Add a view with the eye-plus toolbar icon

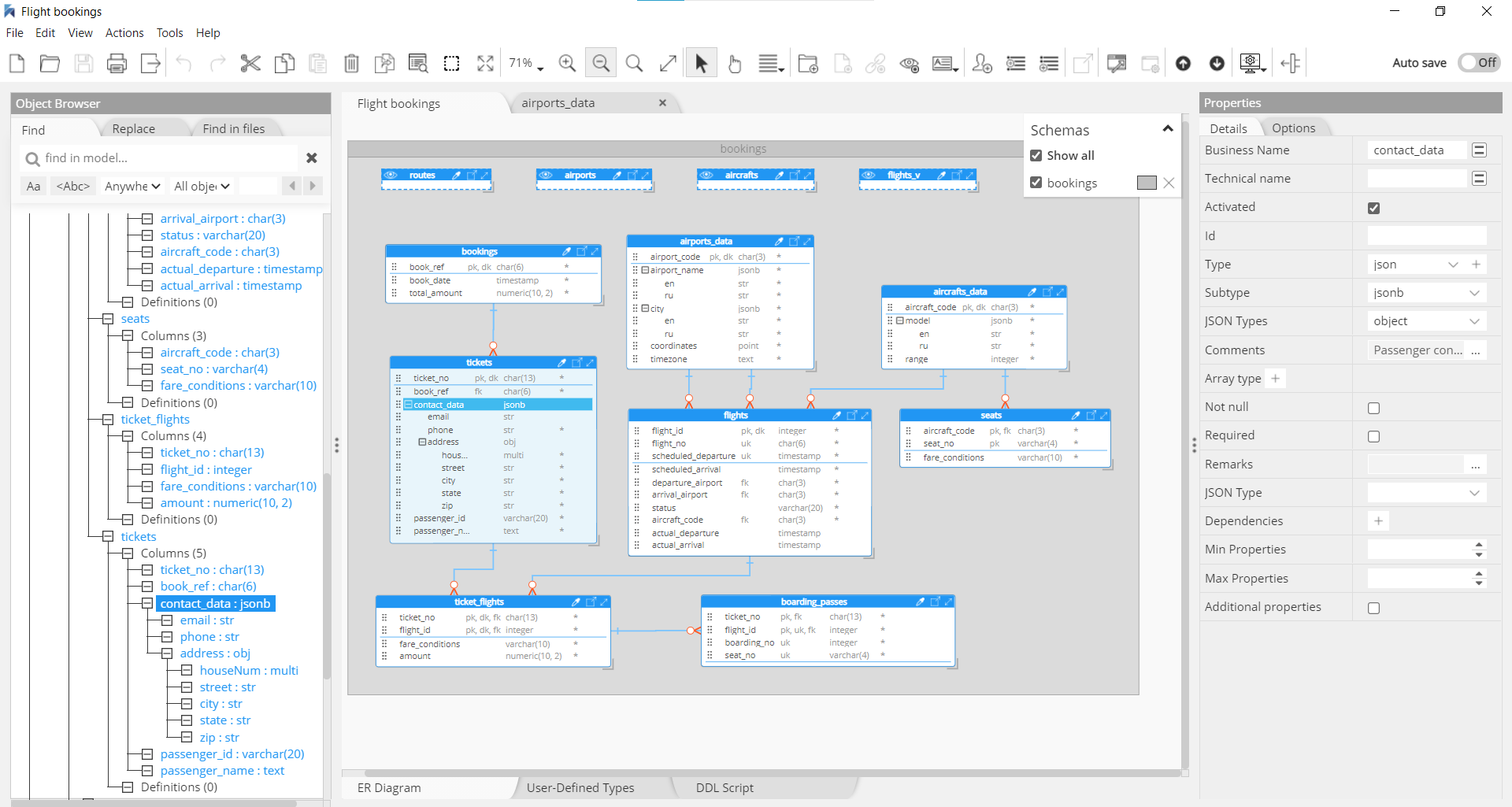910,63
